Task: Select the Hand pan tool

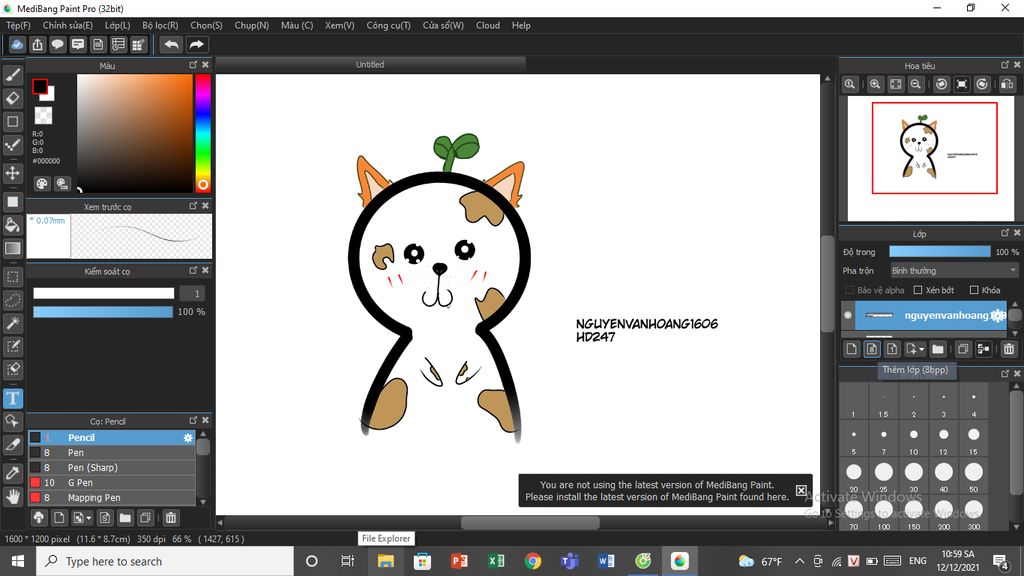Action: (12, 497)
